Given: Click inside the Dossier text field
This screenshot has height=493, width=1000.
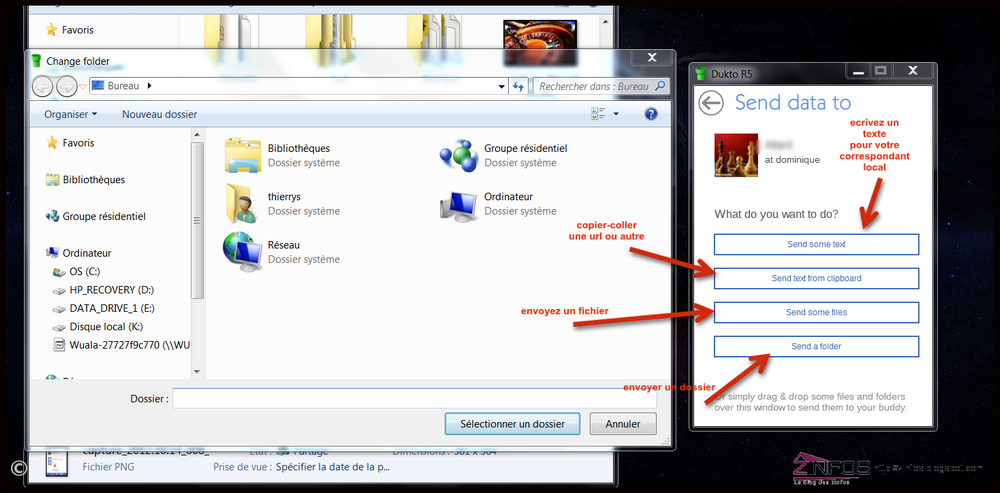Looking at the screenshot, I should pyautogui.click(x=415, y=399).
